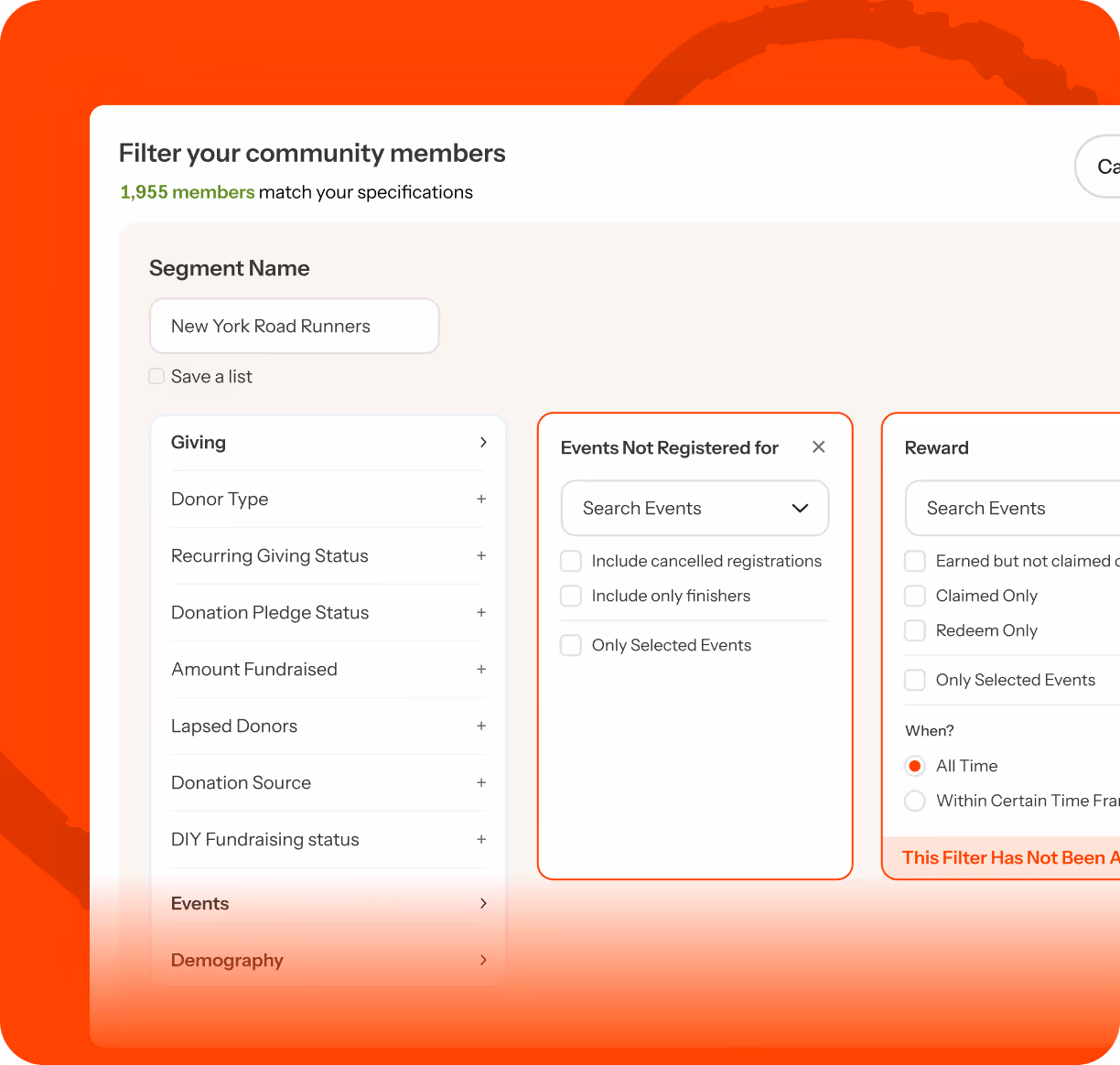
Task: Click the Reward card title
Action: coord(936,447)
